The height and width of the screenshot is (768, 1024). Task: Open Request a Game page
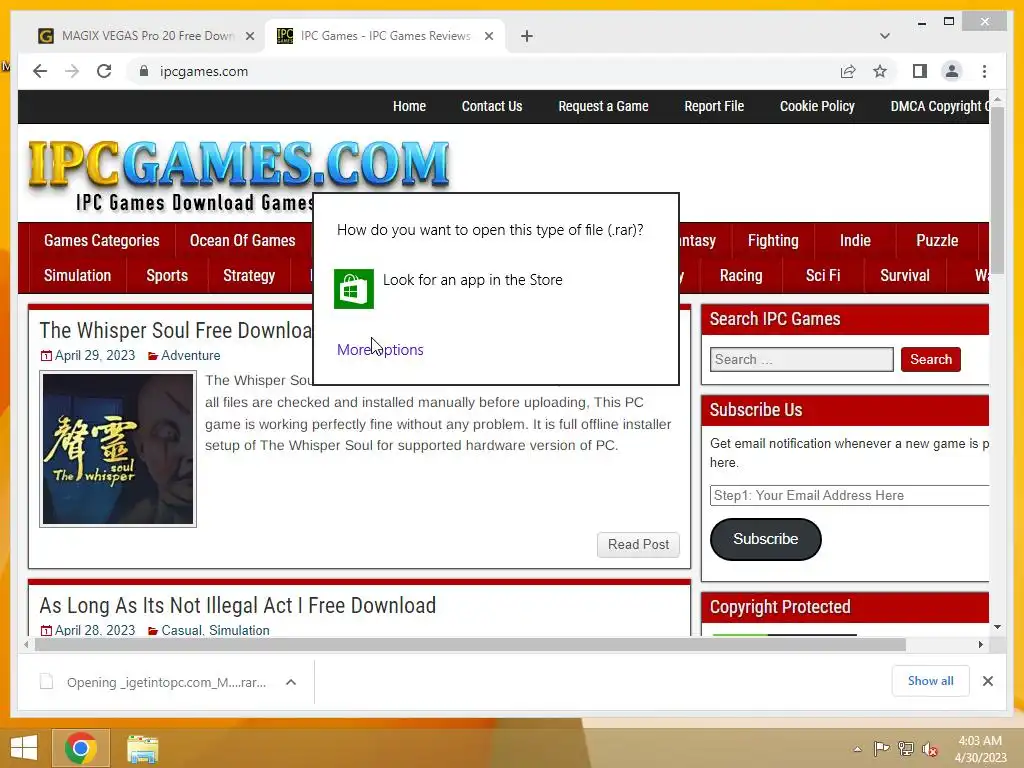[x=603, y=106]
